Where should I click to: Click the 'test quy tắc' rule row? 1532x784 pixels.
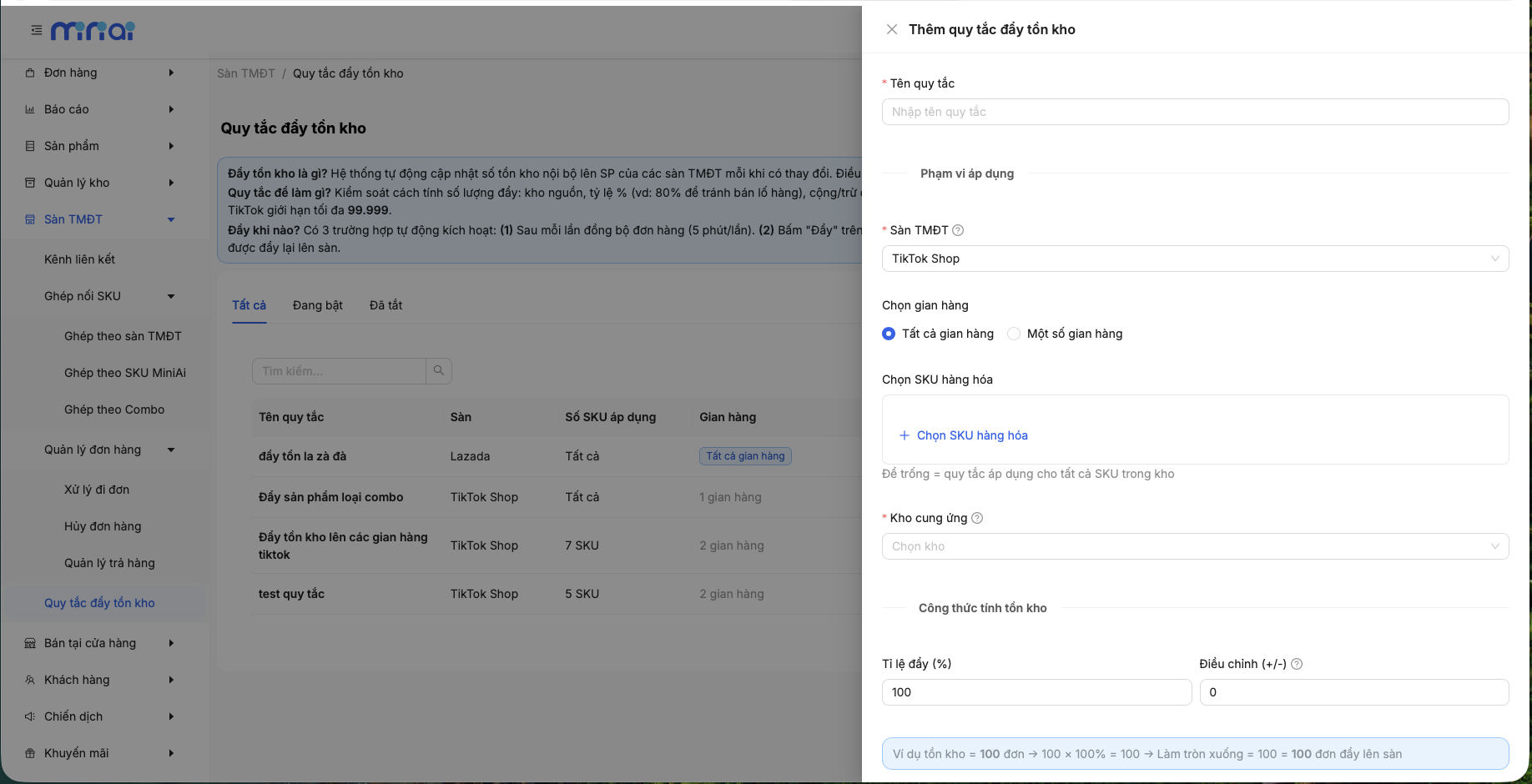(555, 594)
